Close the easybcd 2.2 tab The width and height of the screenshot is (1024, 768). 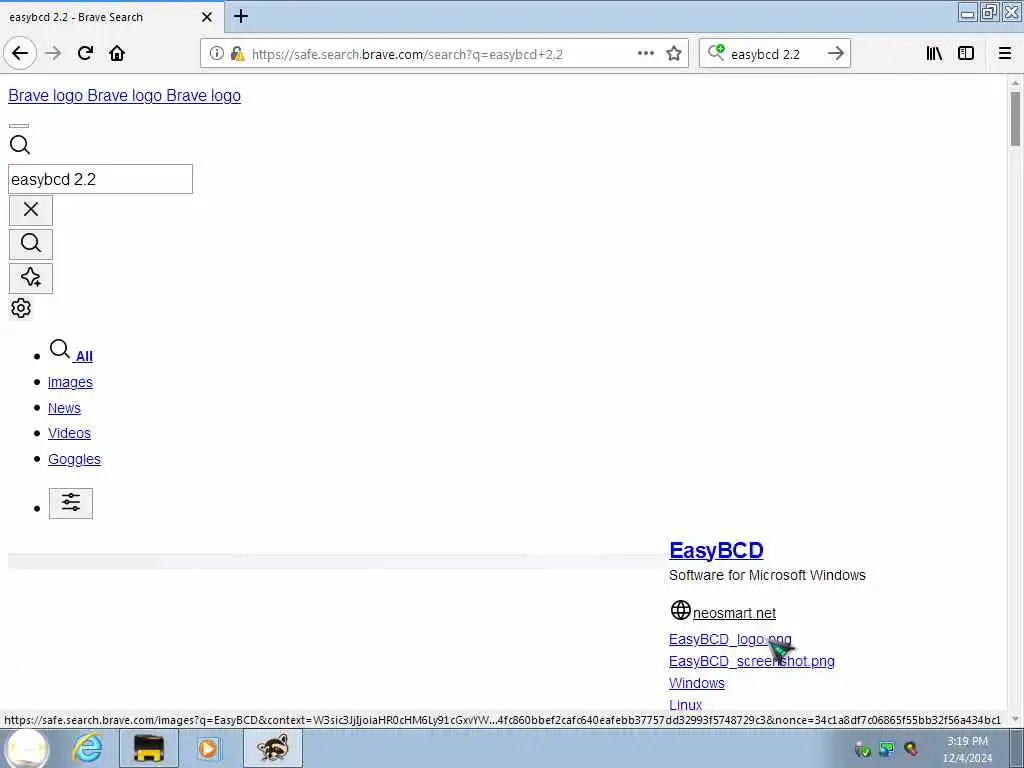coord(206,17)
